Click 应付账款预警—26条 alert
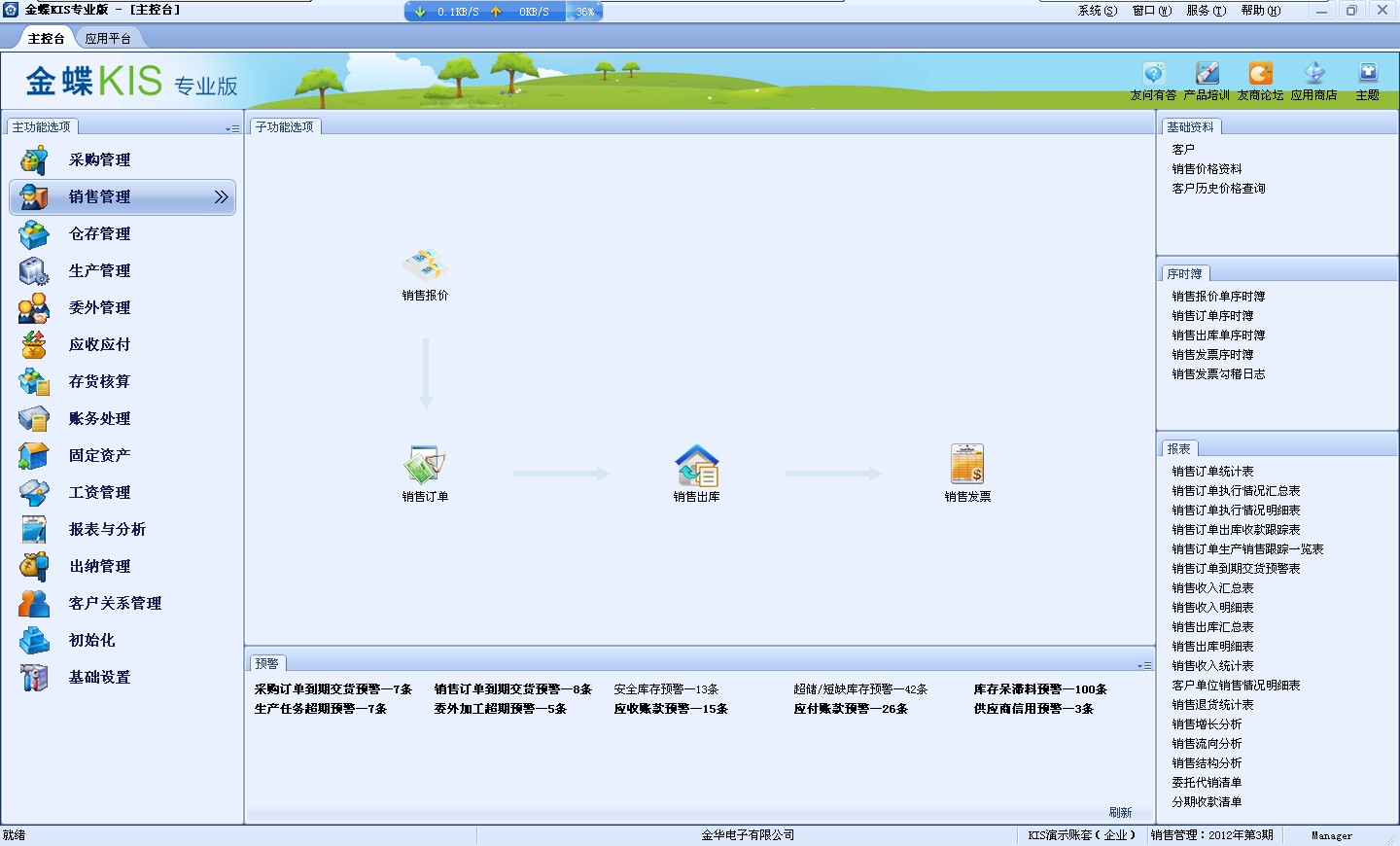The width and height of the screenshot is (1400, 846). [851, 709]
